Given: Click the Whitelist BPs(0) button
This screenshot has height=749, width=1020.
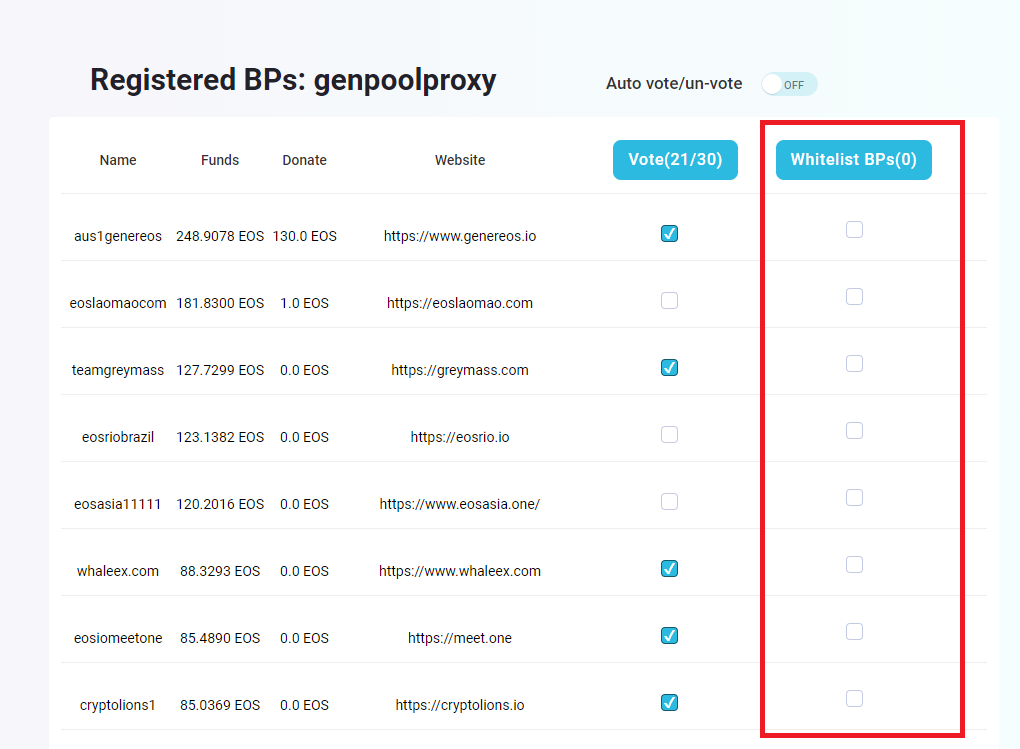Looking at the screenshot, I should [x=853, y=160].
